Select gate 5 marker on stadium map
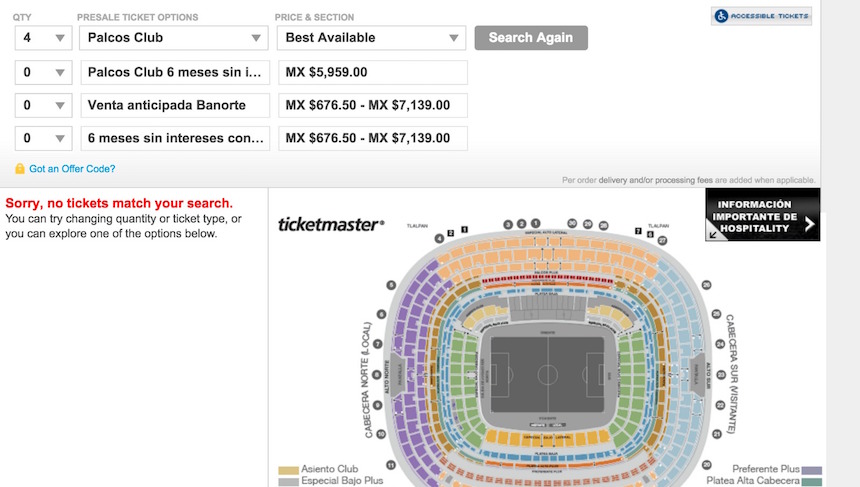Image resolution: width=860 pixels, height=487 pixels. coord(391,285)
